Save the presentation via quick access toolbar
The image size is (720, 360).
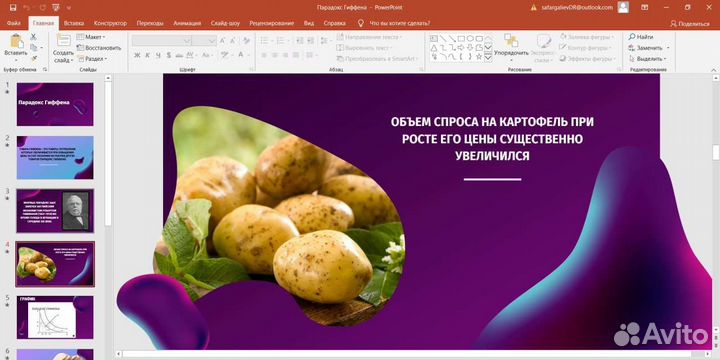tap(12, 7)
